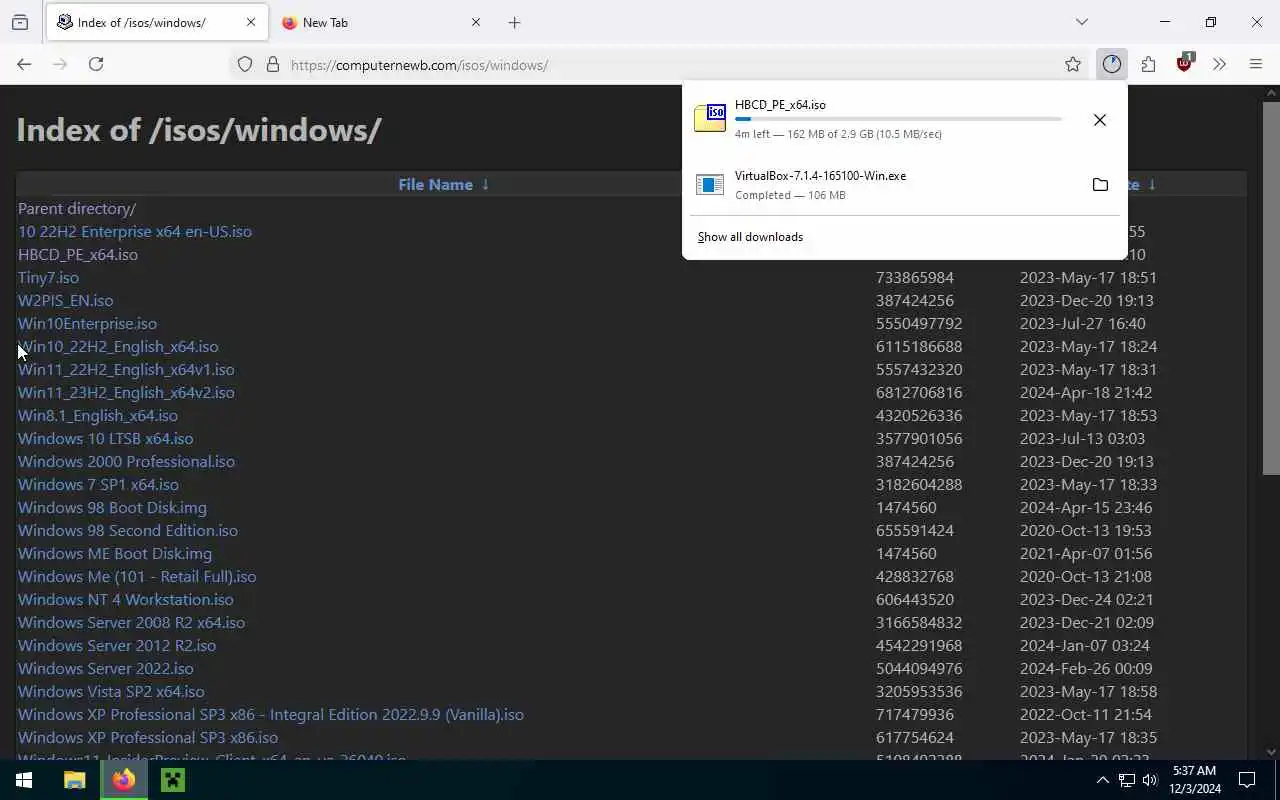Download Windows 10 LTSB x64.iso
Image resolution: width=1280 pixels, height=800 pixels.
(106, 438)
